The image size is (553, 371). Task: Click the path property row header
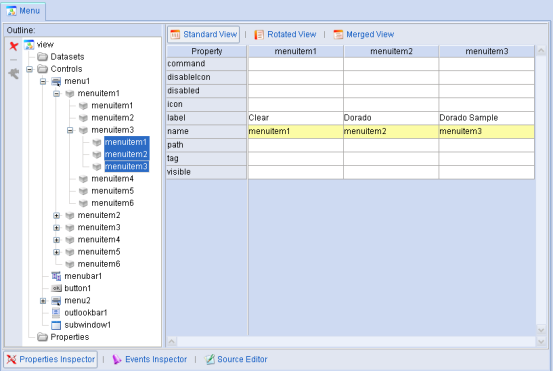[206, 145]
